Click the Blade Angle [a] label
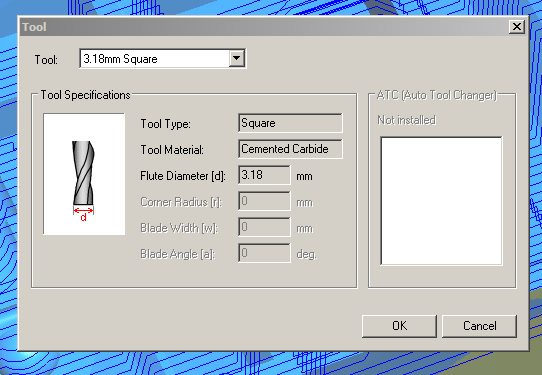 [178, 254]
